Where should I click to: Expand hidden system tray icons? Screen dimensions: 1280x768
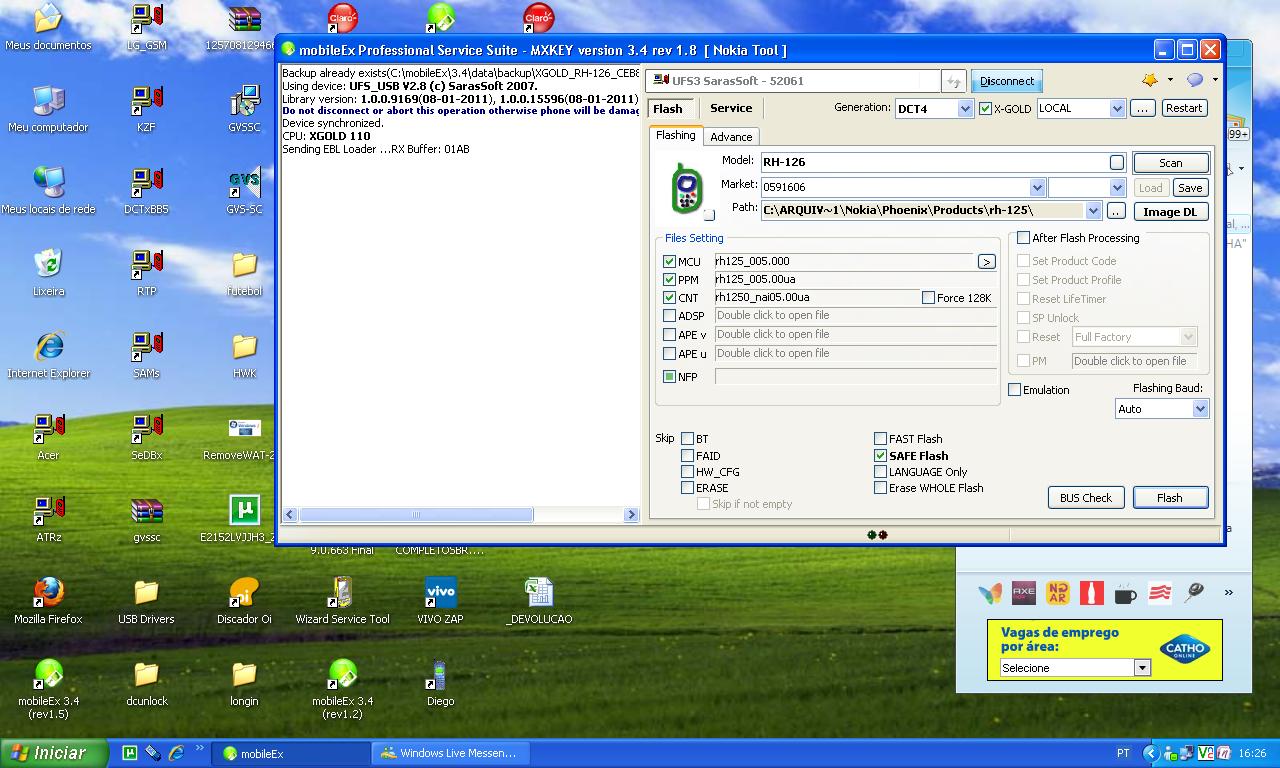pos(1150,753)
